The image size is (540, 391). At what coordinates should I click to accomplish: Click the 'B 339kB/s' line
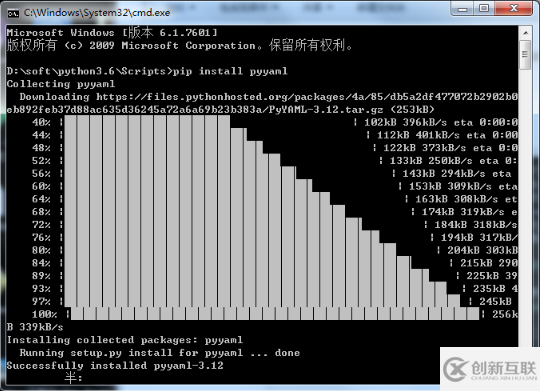click(x=35, y=327)
